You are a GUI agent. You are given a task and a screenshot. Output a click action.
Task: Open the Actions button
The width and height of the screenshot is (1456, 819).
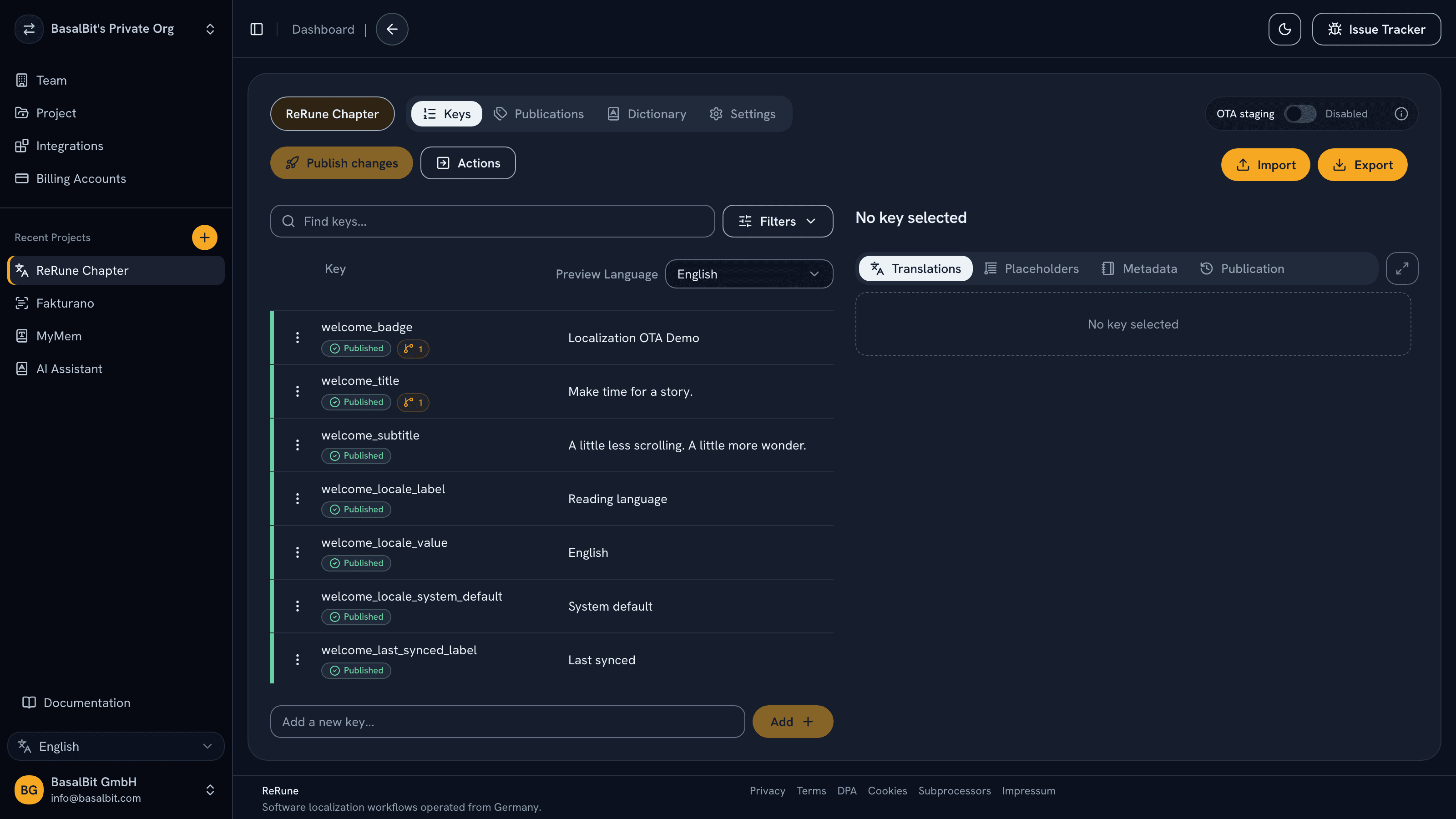click(468, 163)
